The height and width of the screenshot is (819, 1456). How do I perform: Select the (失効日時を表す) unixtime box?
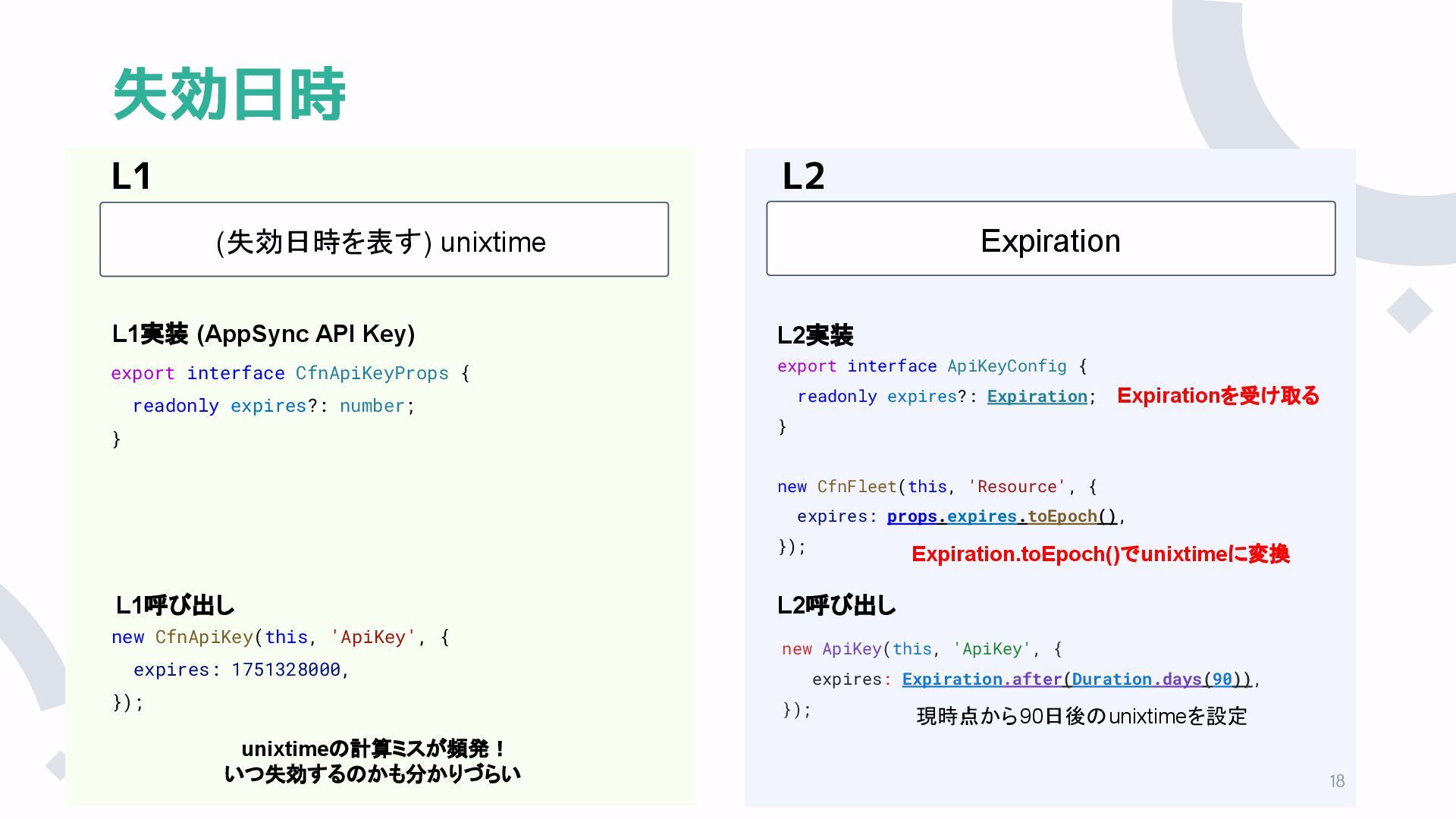pyautogui.click(x=384, y=239)
